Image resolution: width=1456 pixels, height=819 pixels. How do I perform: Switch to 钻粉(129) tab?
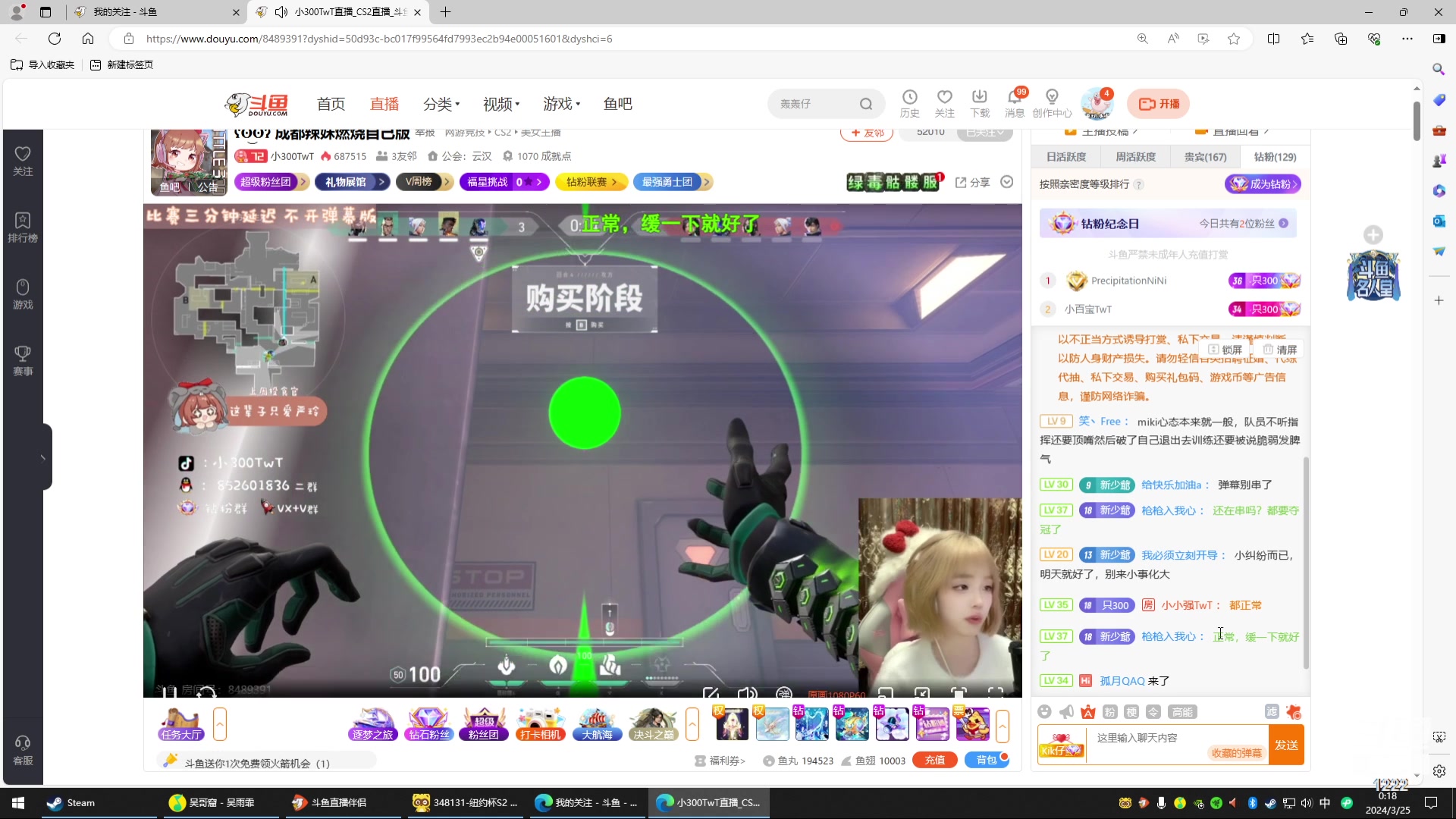coord(1276,157)
